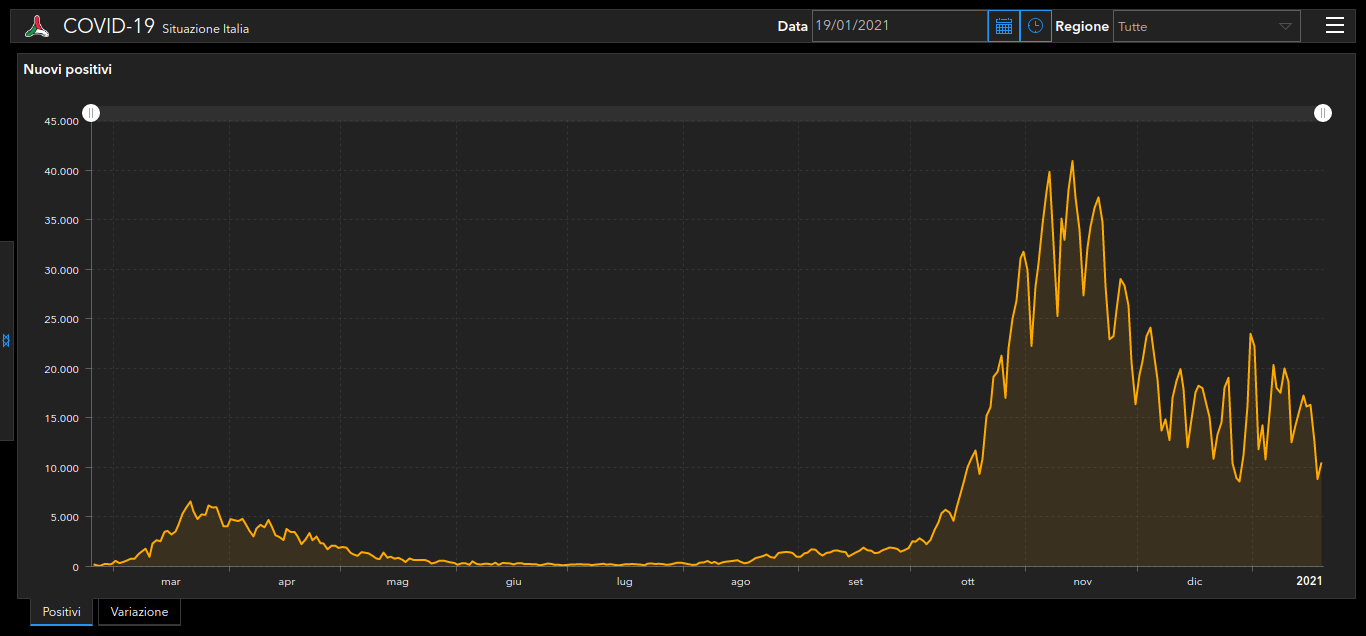Click the 'Situazione Italia' subtitle

206,29
